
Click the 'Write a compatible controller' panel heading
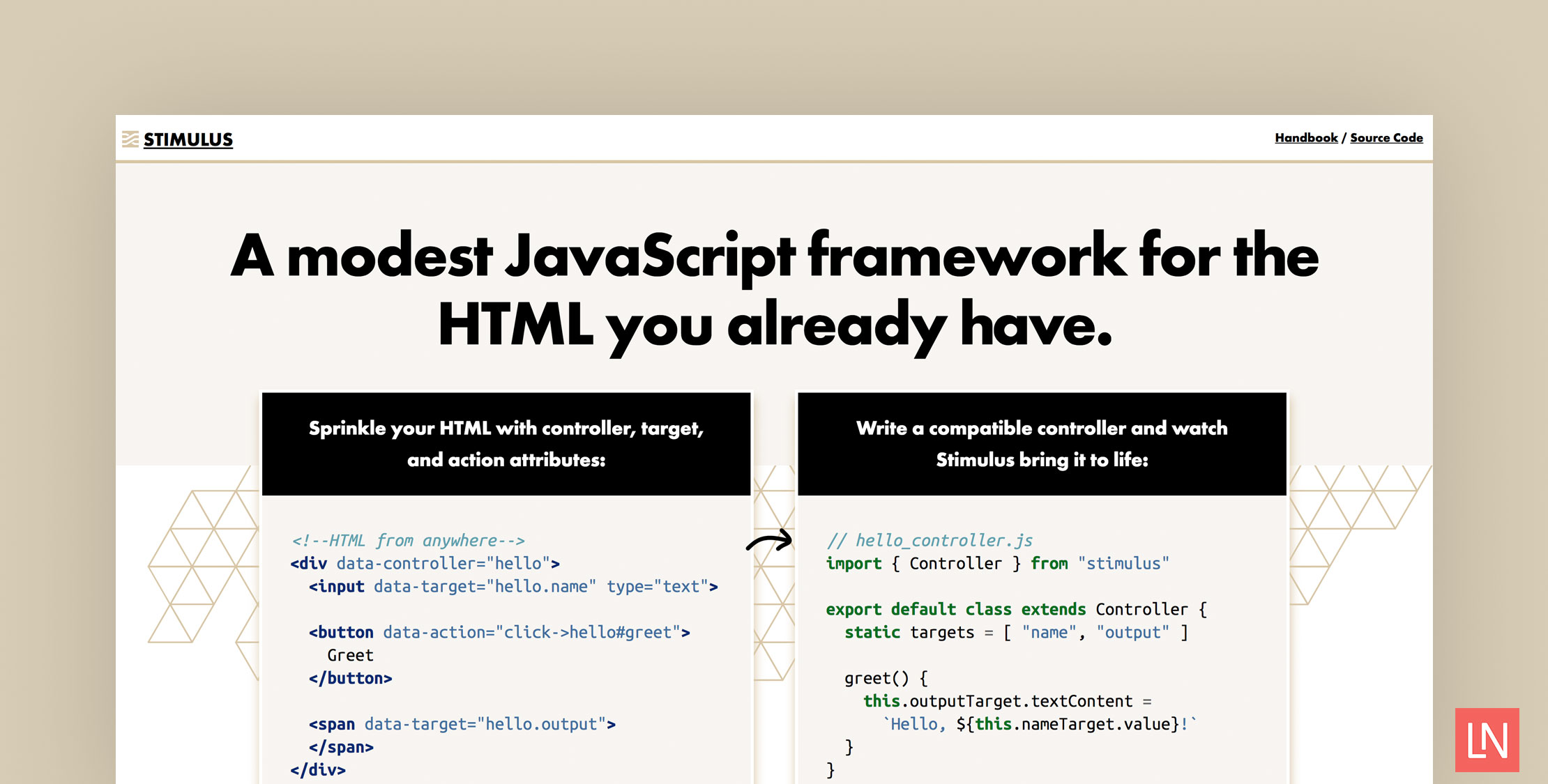tap(1042, 444)
